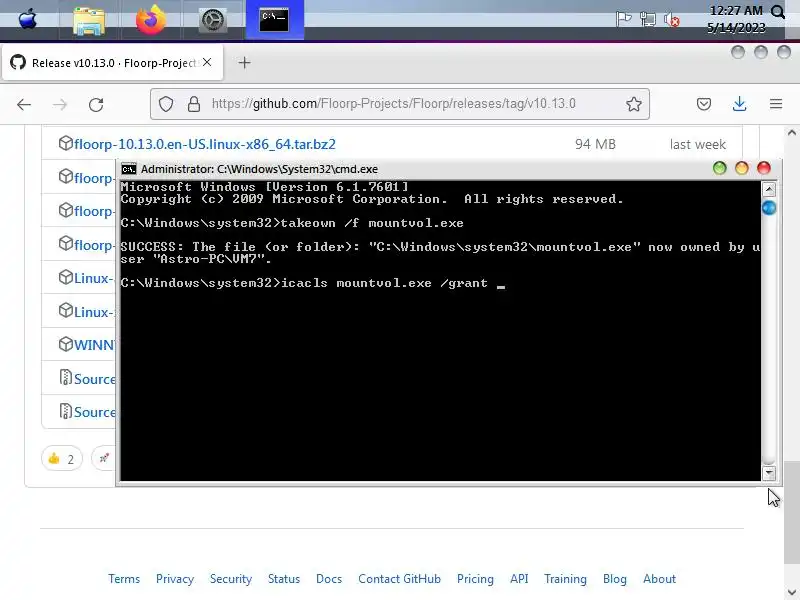The height and width of the screenshot is (600, 800).
Task: Select the cmd.exe taskbar button
Action: [274, 20]
